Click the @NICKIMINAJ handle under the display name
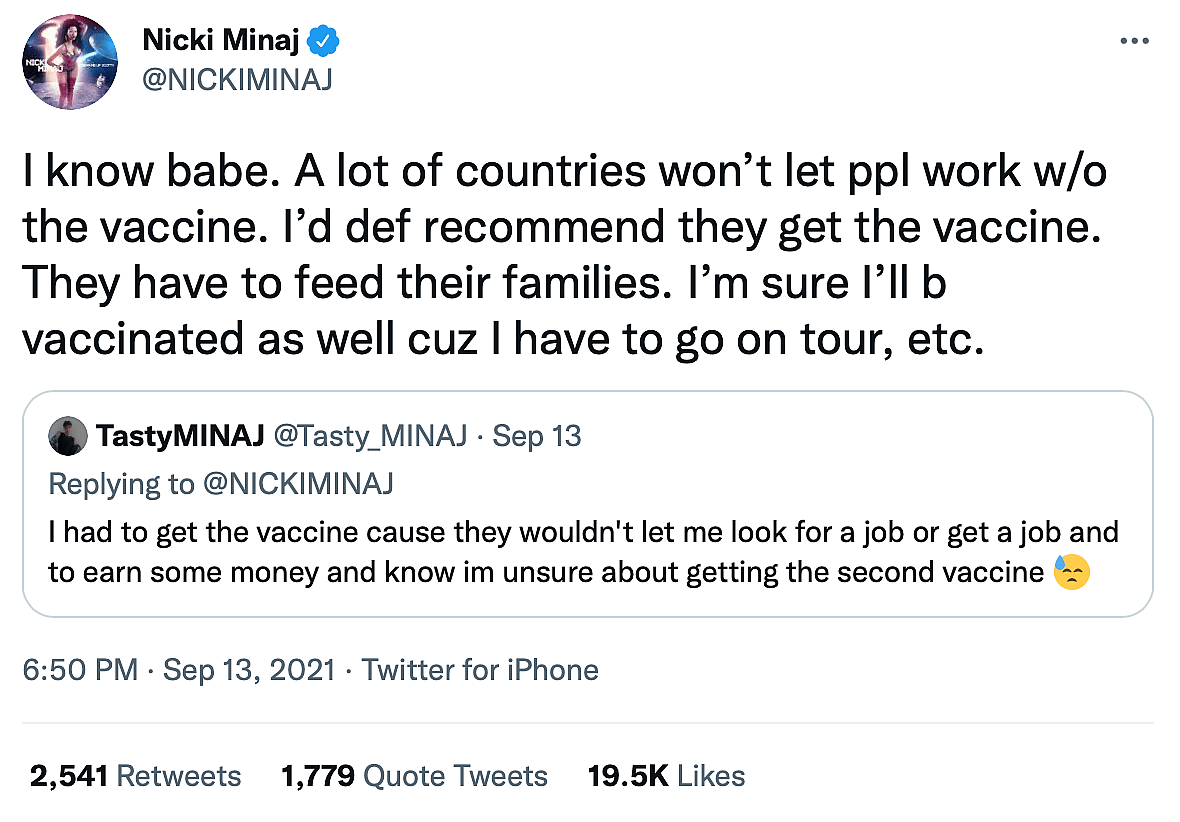The height and width of the screenshot is (822, 1180). point(237,78)
